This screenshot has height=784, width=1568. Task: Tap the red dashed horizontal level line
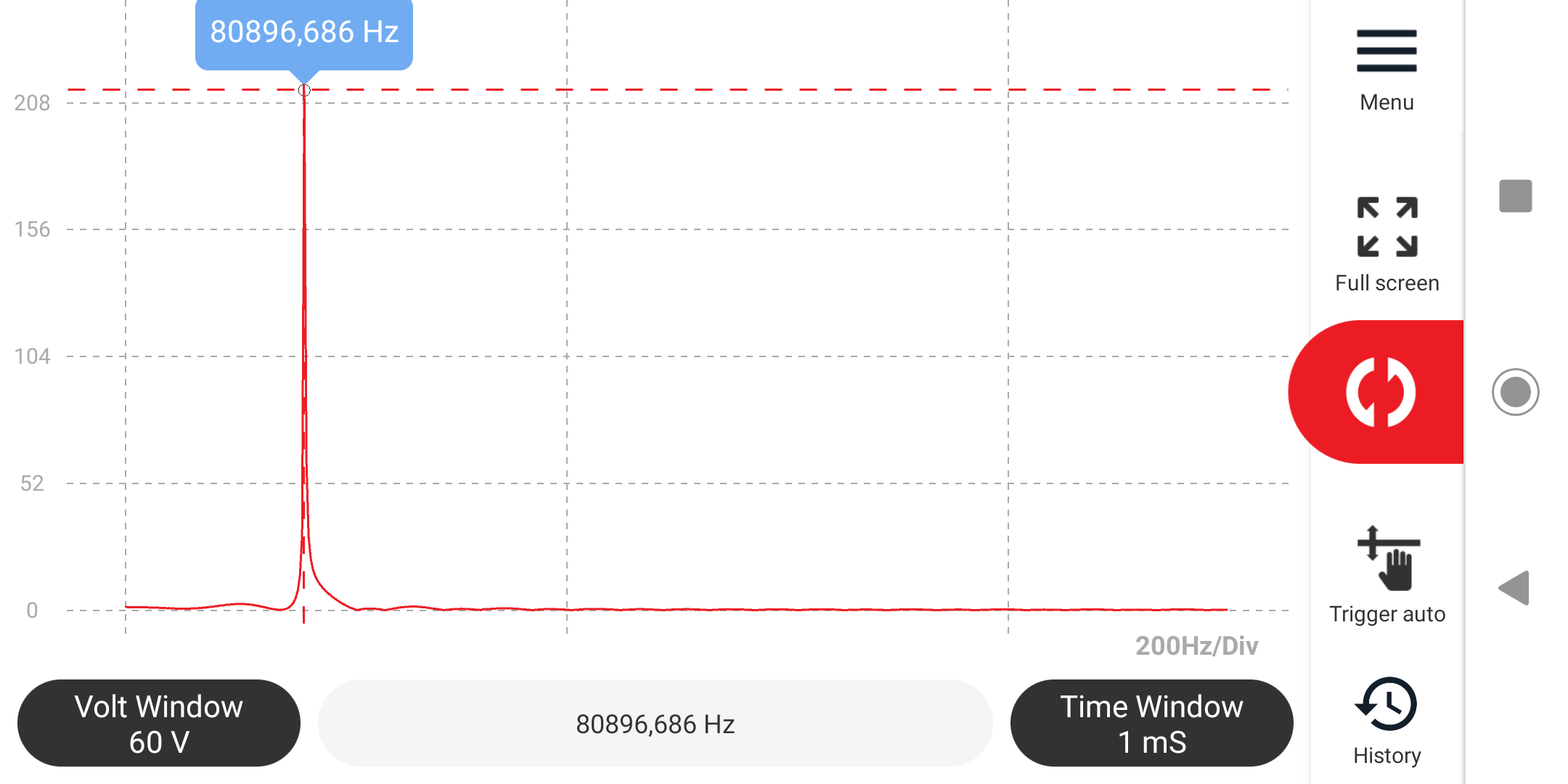[x=678, y=90]
